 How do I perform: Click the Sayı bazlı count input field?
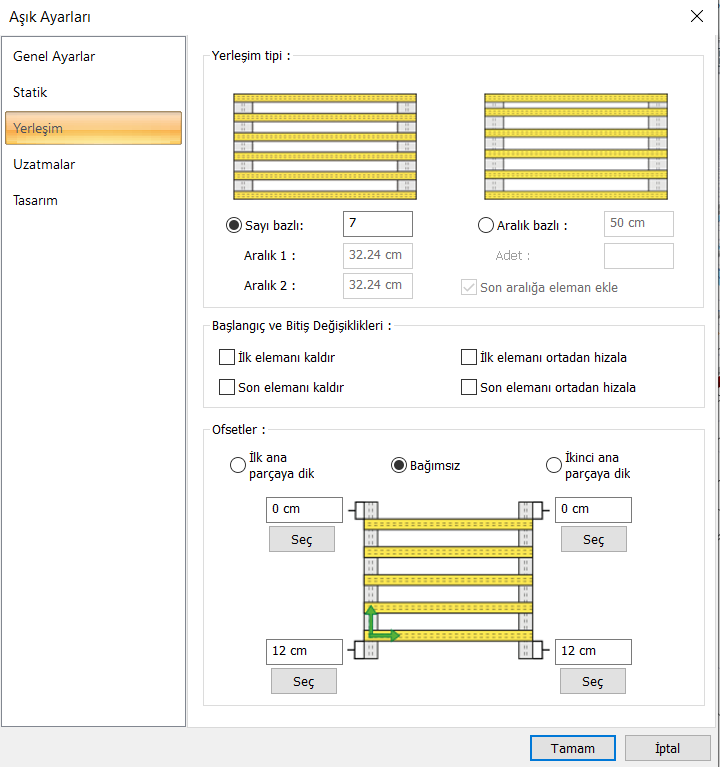click(377, 224)
